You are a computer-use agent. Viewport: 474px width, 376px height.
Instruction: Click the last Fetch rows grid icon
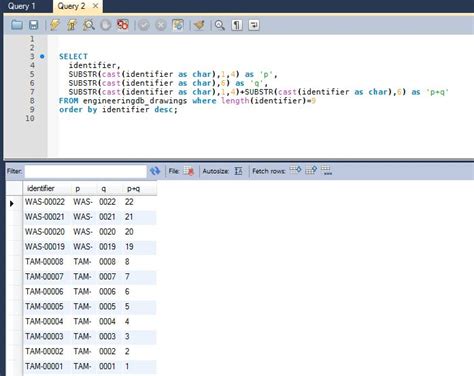(x=326, y=170)
